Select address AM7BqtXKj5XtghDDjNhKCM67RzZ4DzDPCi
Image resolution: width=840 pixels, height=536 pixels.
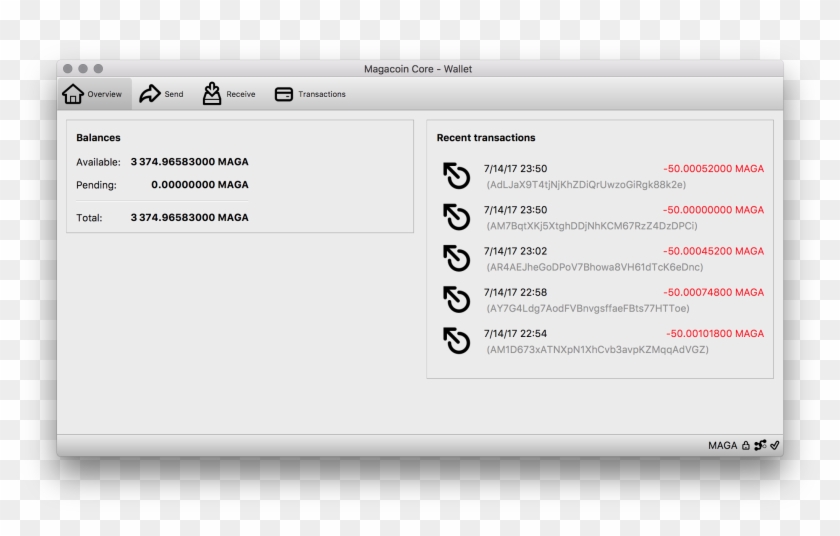tap(592, 226)
